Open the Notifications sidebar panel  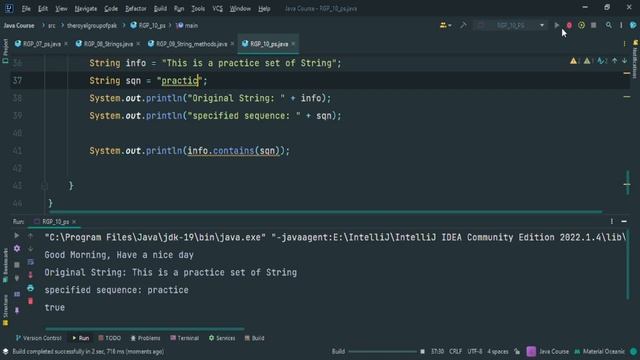636,59
